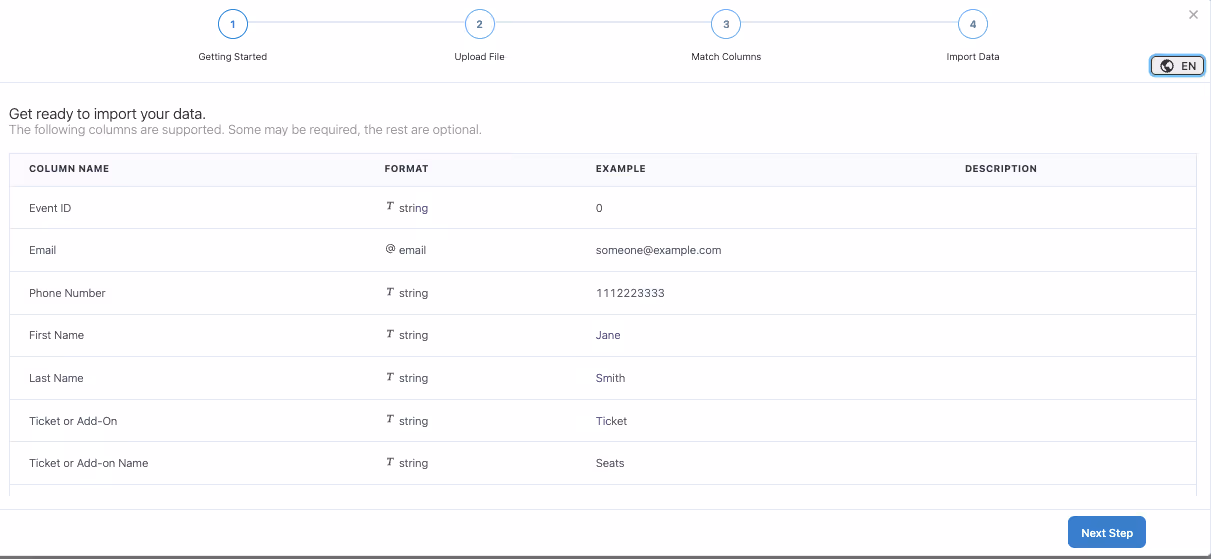Click the Next Step button

(x=1107, y=532)
